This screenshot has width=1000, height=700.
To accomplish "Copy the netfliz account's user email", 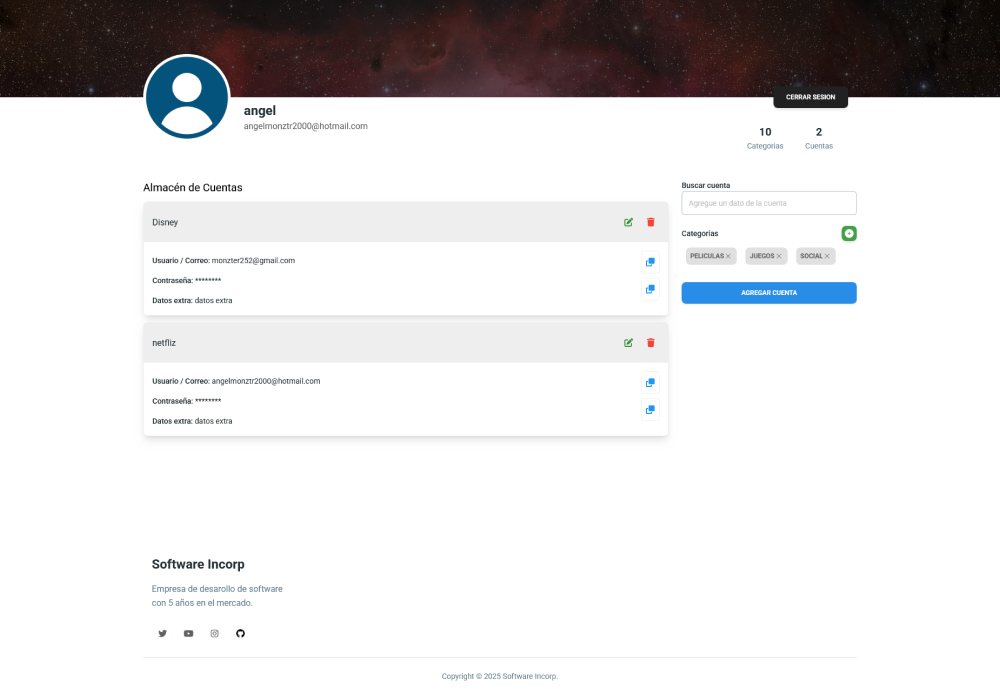I will click(650, 383).
